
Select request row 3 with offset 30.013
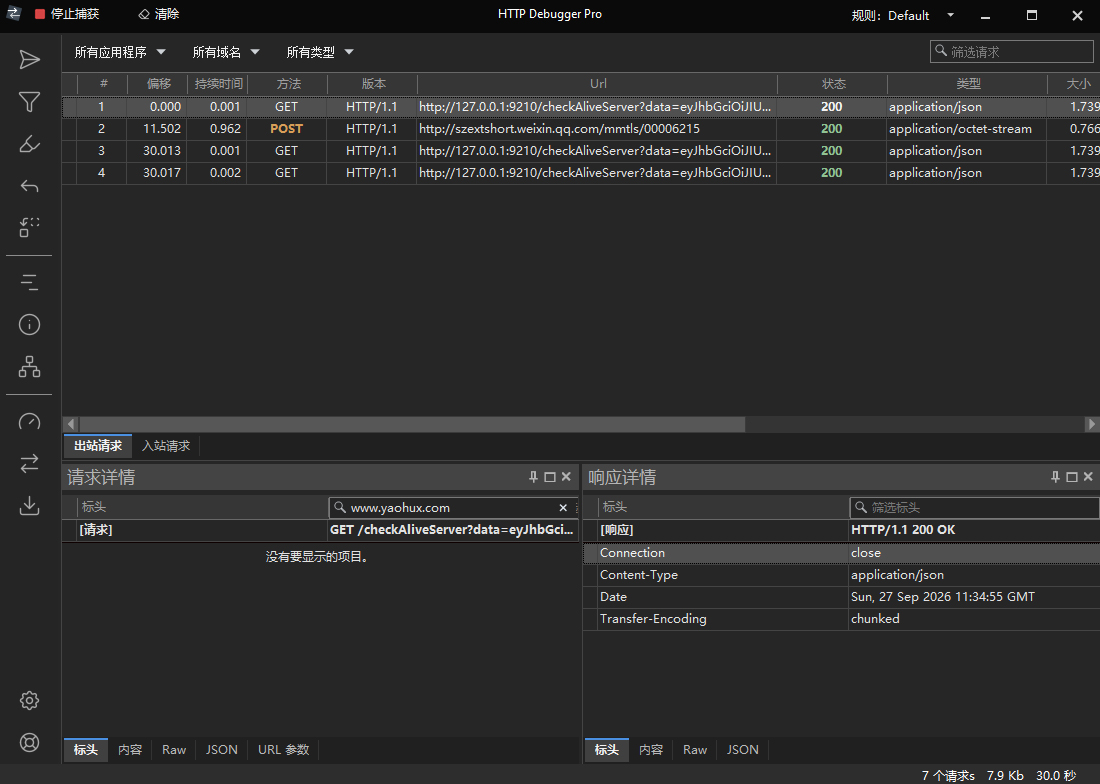pyautogui.click(x=581, y=151)
